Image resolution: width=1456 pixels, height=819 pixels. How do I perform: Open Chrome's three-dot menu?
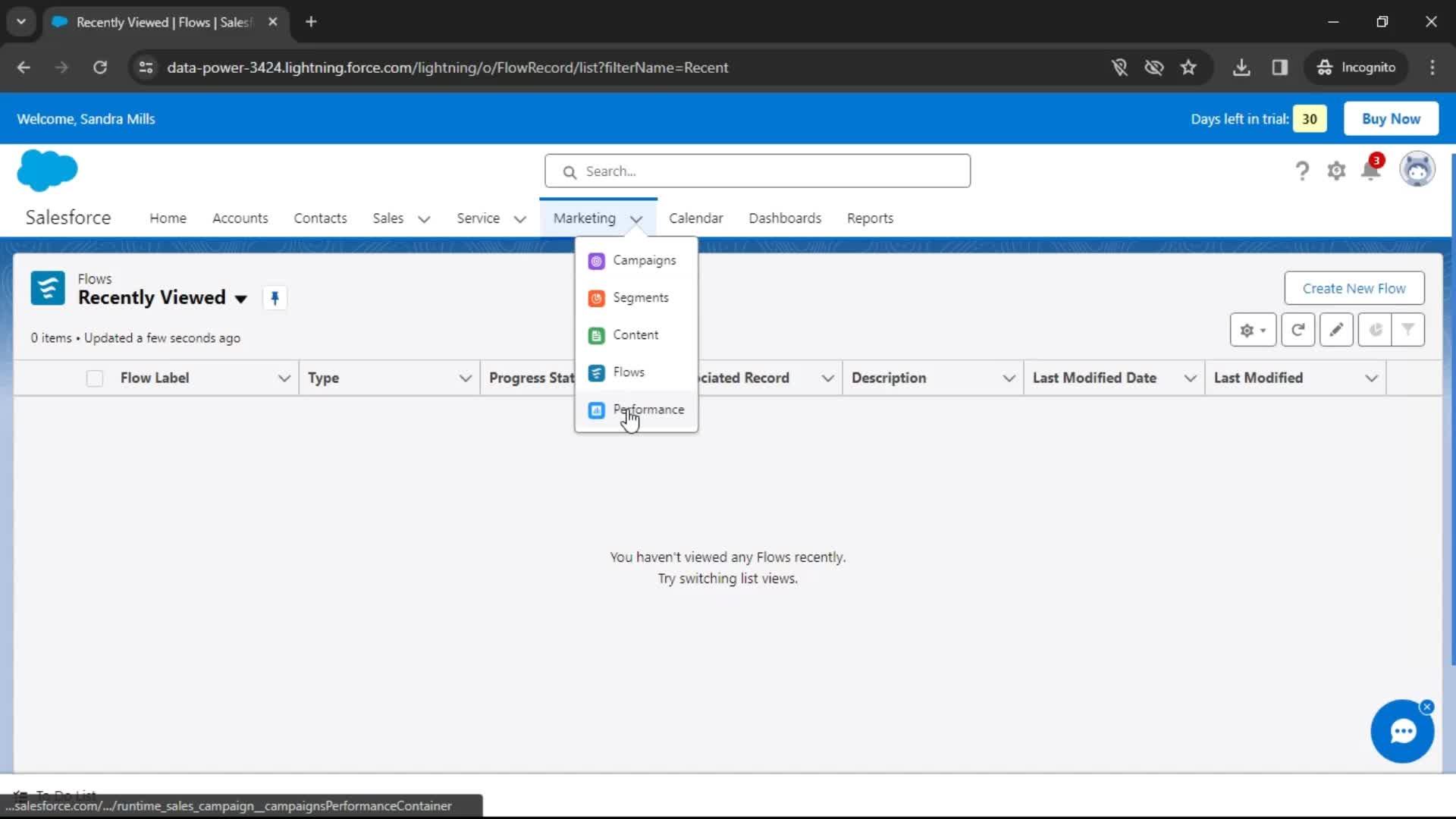(x=1432, y=67)
